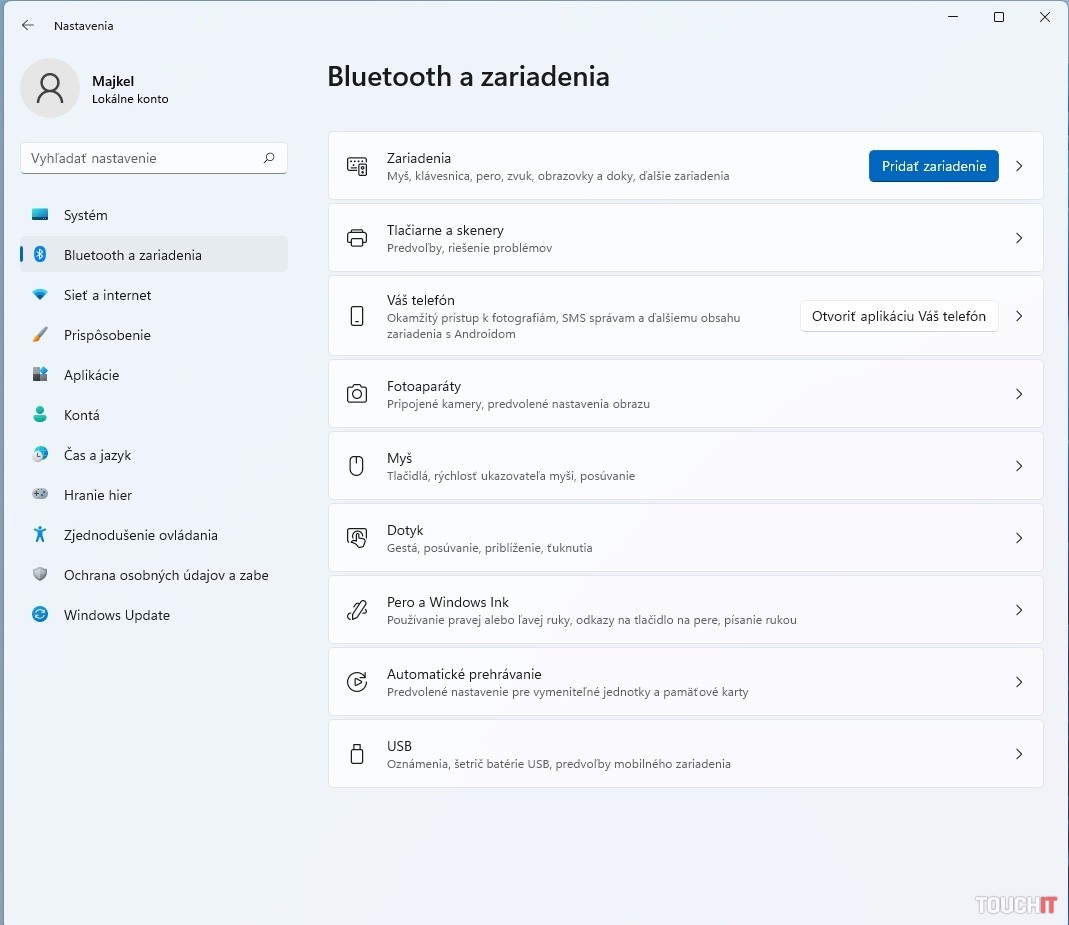Expand the Zariadenia row chevron
The width and height of the screenshot is (1069, 925).
pyautogui.click(x=1019, y=166)
